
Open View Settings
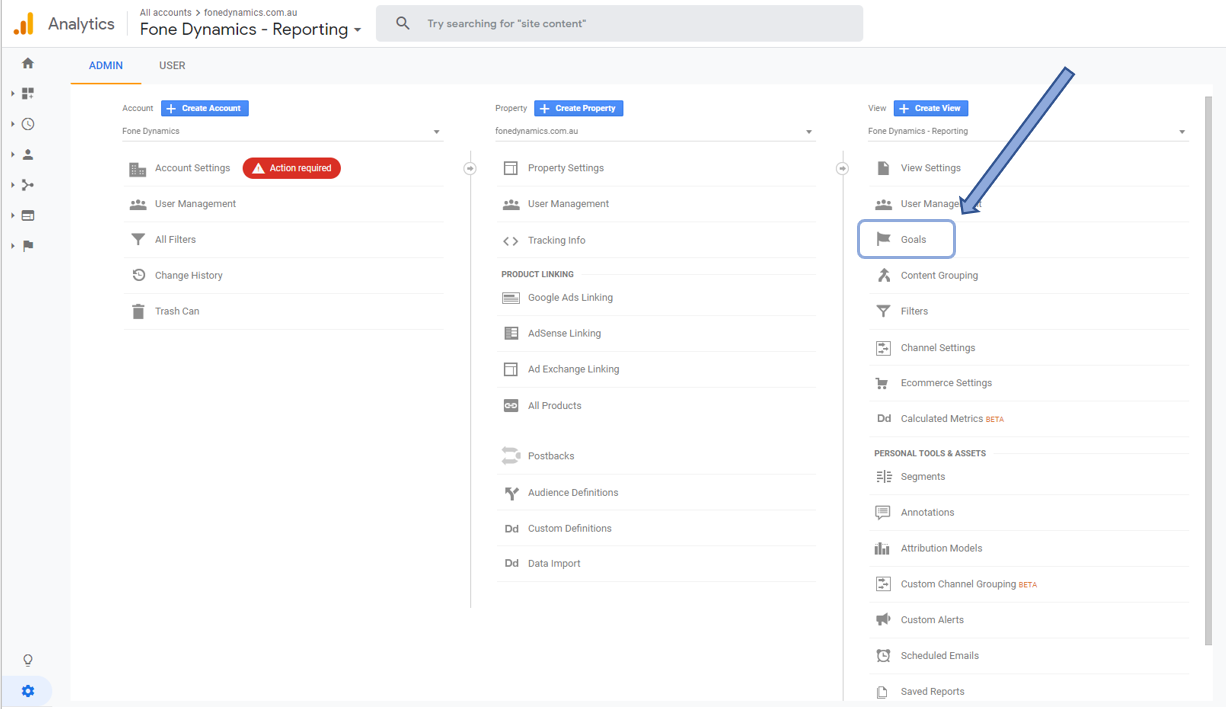931,168
